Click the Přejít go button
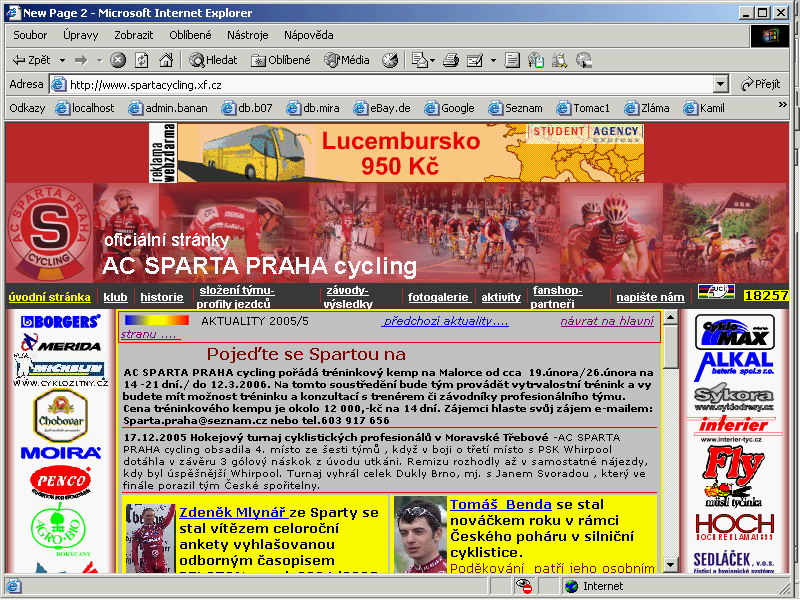800x600 pixels. [x=760, y=84]
